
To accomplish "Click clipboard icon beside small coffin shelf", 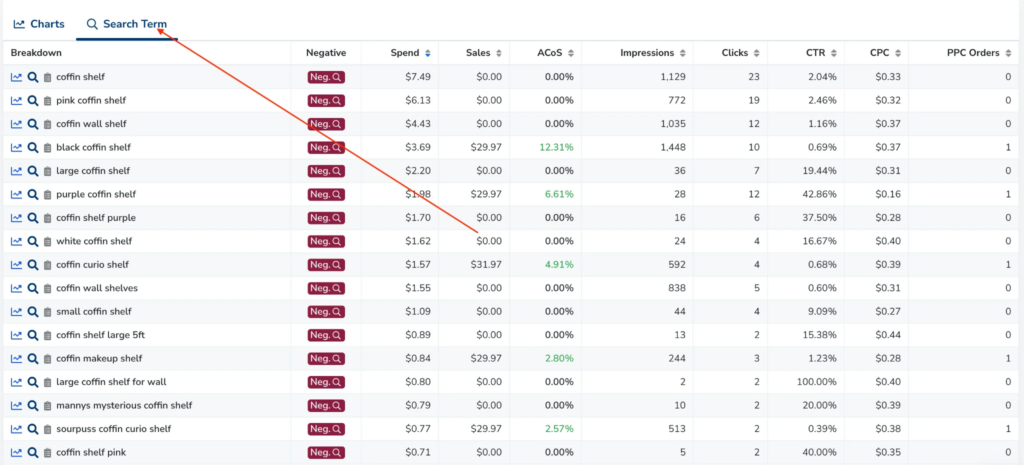I will click(x=47, y=312).
